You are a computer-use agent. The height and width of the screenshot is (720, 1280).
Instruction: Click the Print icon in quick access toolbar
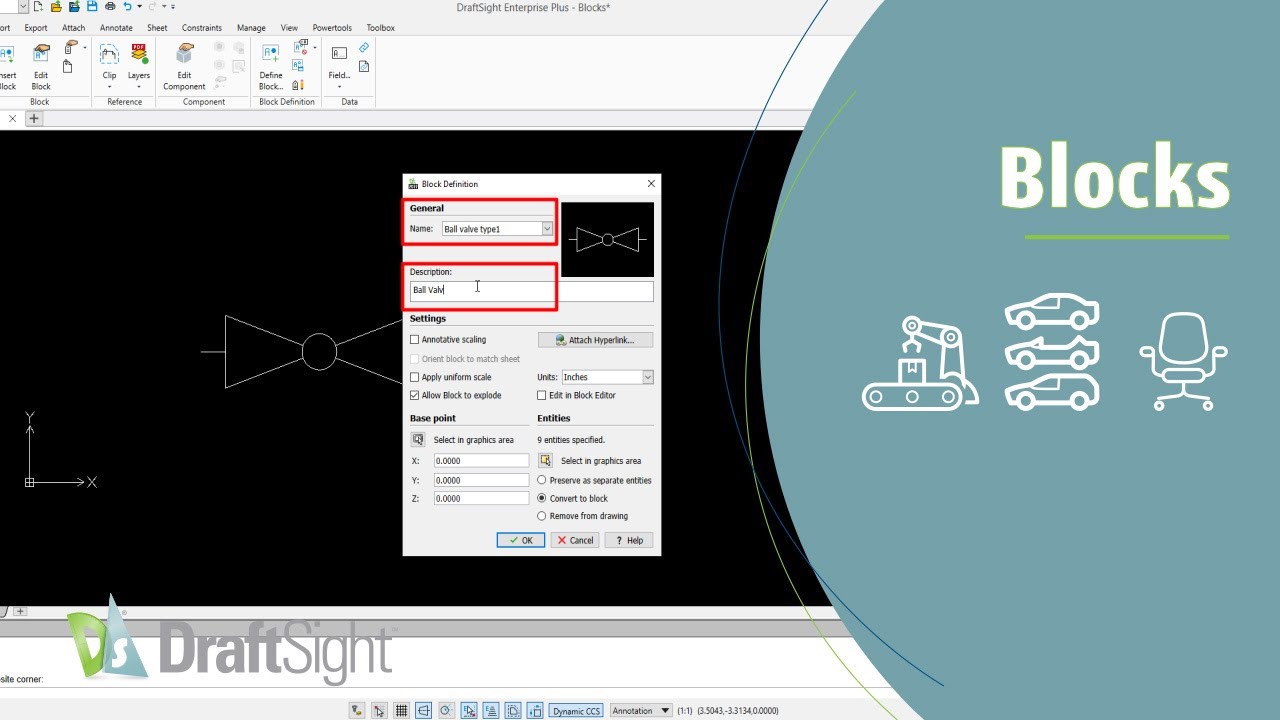109,7
